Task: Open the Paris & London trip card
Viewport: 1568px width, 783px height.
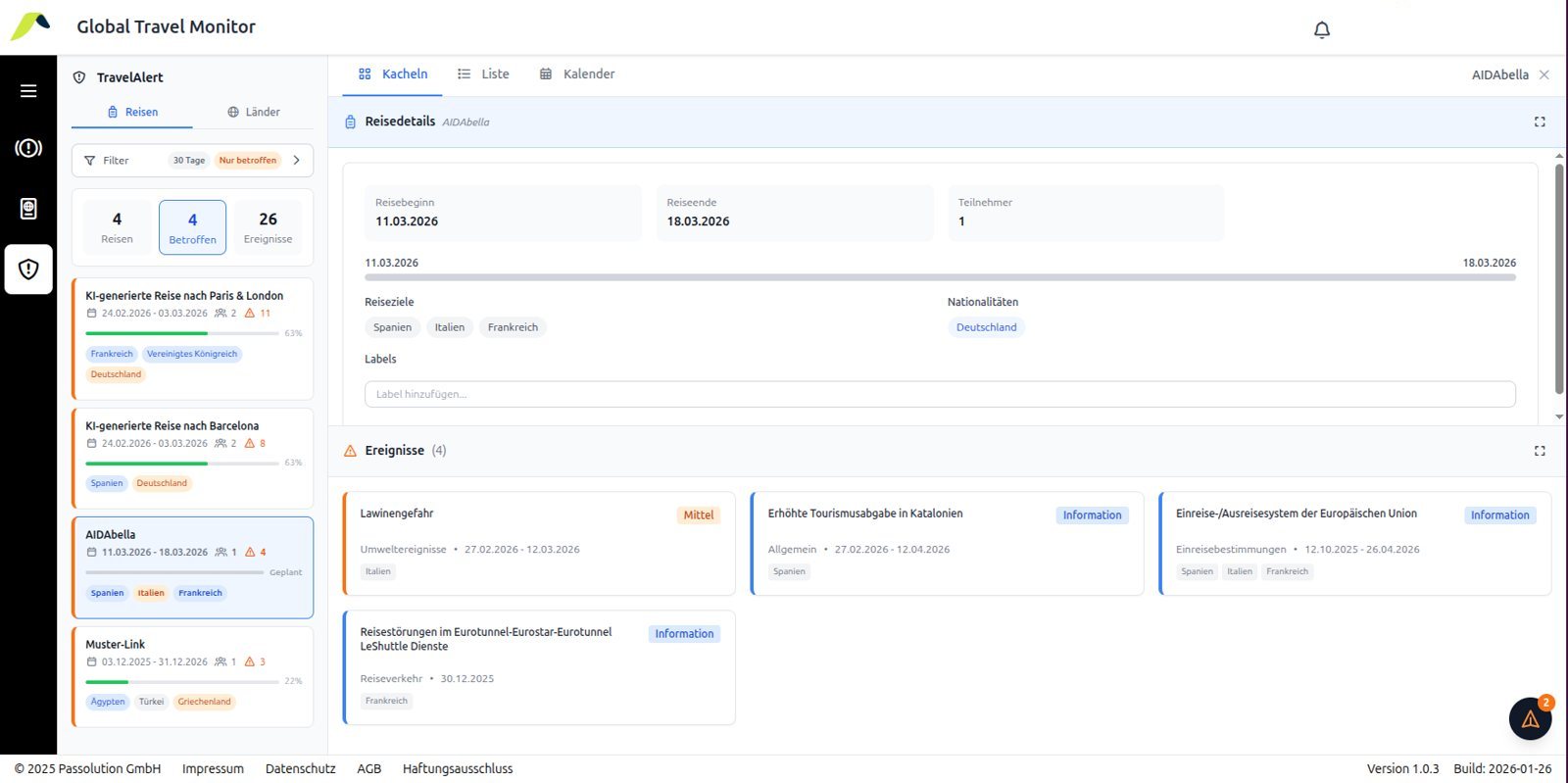Action: (193, 338)
